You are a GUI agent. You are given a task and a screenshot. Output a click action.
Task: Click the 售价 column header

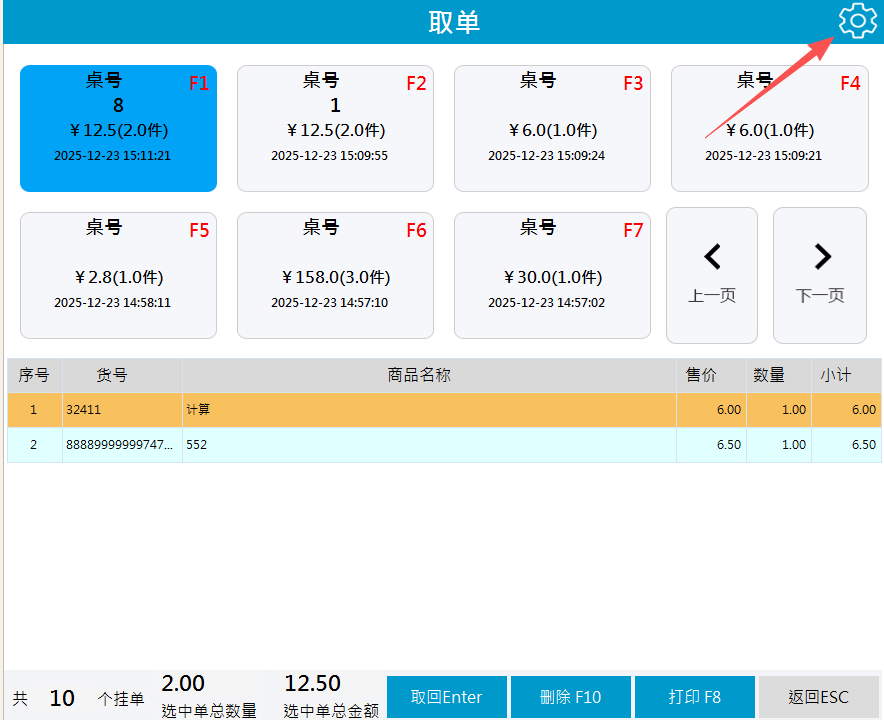(x=700, y=375)
